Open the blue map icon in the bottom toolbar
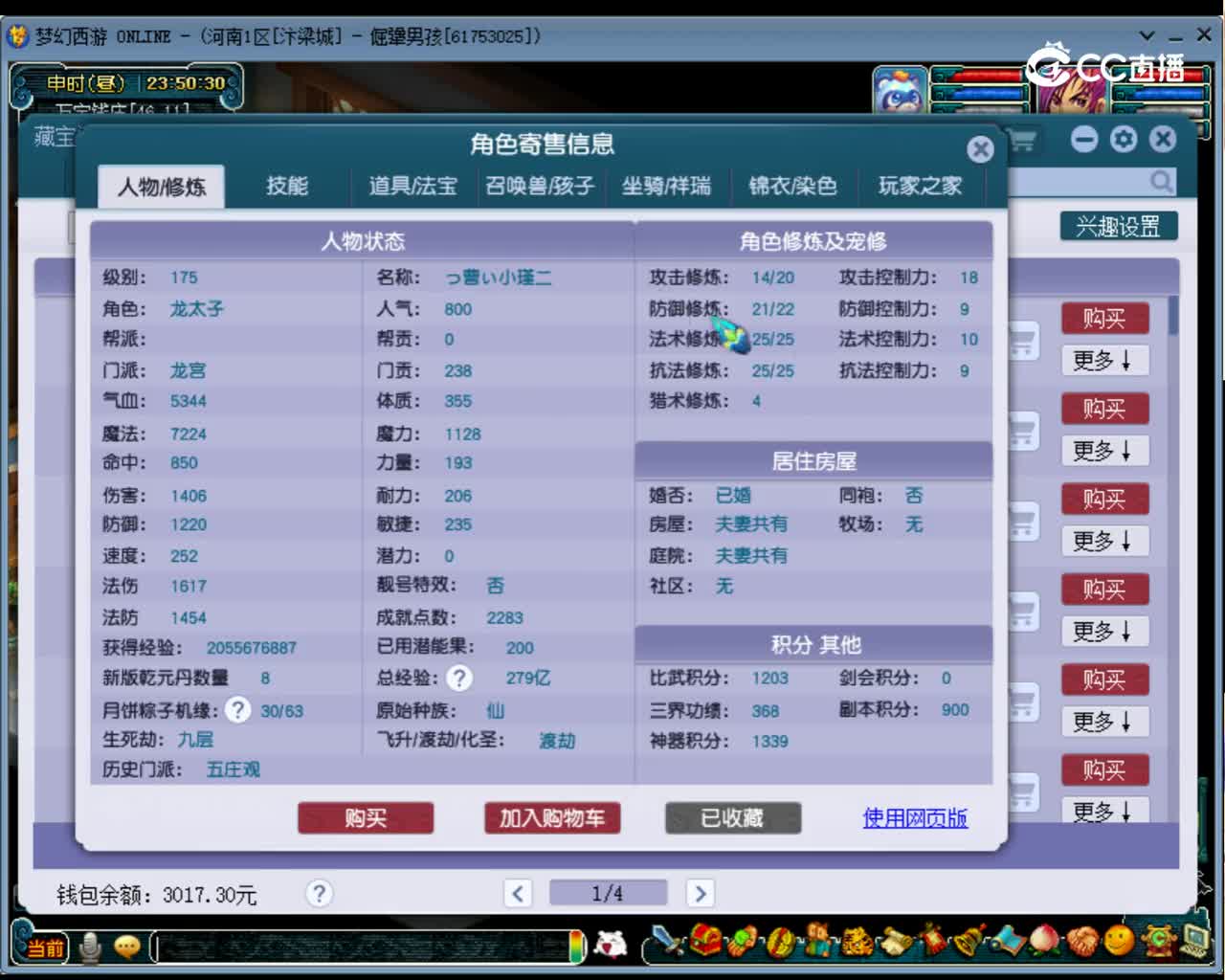1225x980 pixels. pyautogui.click(x=1008, y=943)
